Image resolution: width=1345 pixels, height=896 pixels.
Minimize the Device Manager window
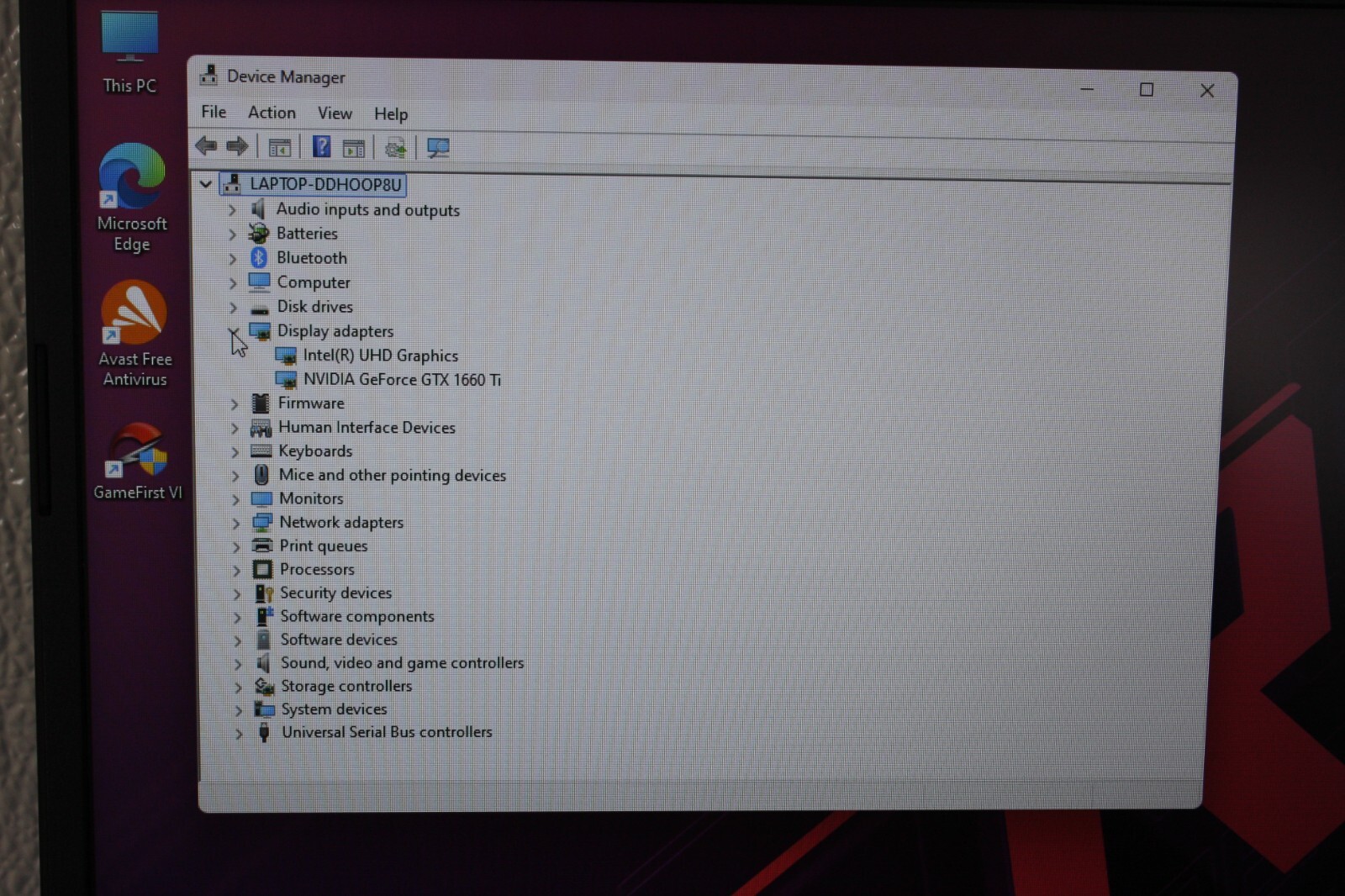[x=1087, y=88]
